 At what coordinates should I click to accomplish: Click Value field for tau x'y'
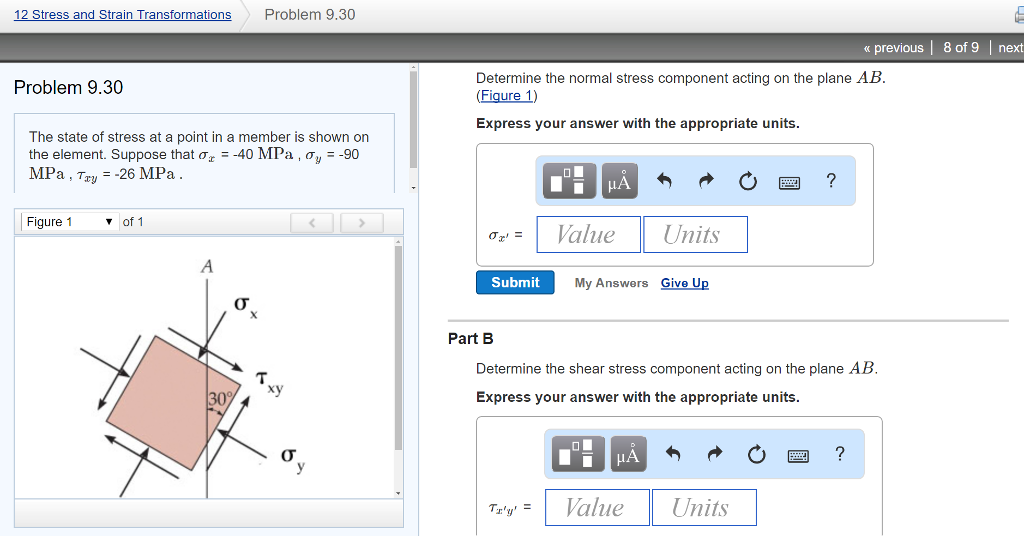[598, 507]
